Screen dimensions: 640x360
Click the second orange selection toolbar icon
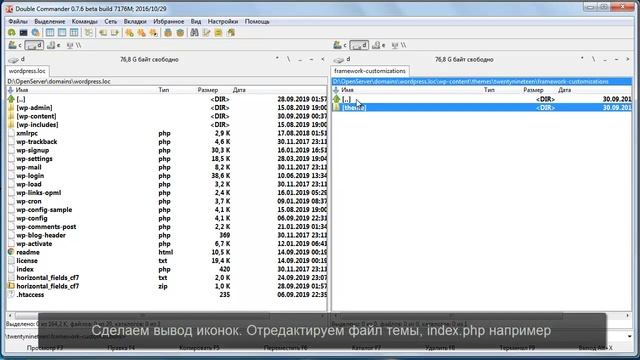[x=141, y=33]
